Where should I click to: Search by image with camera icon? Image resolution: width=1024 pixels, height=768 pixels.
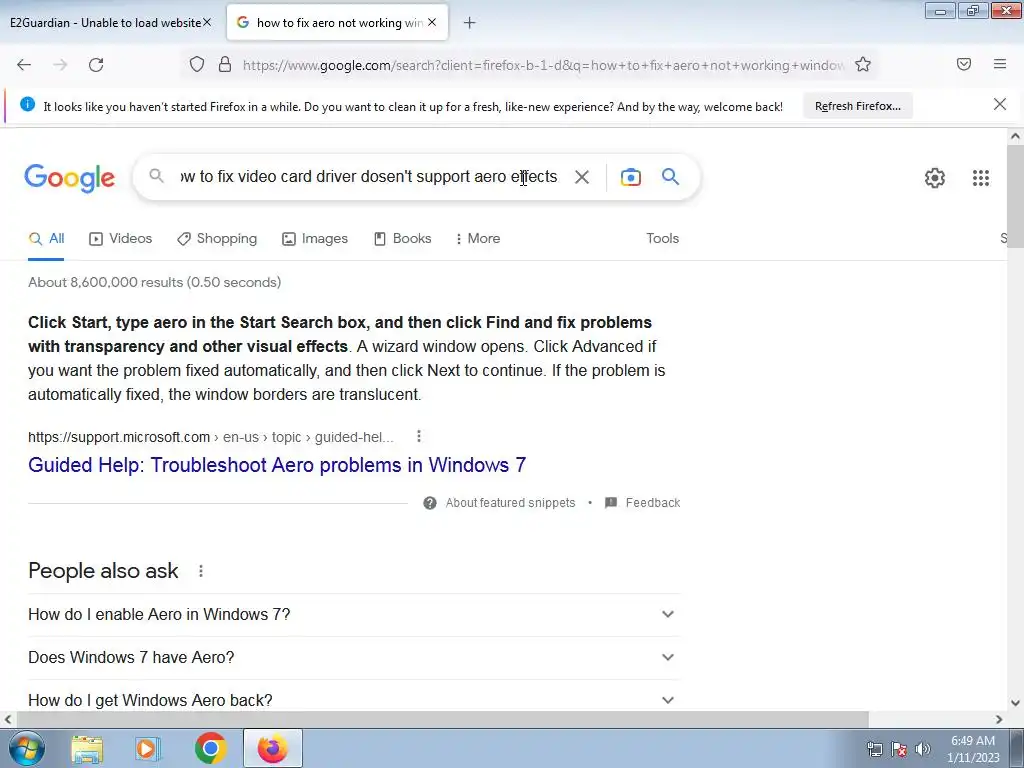point(631,177)
